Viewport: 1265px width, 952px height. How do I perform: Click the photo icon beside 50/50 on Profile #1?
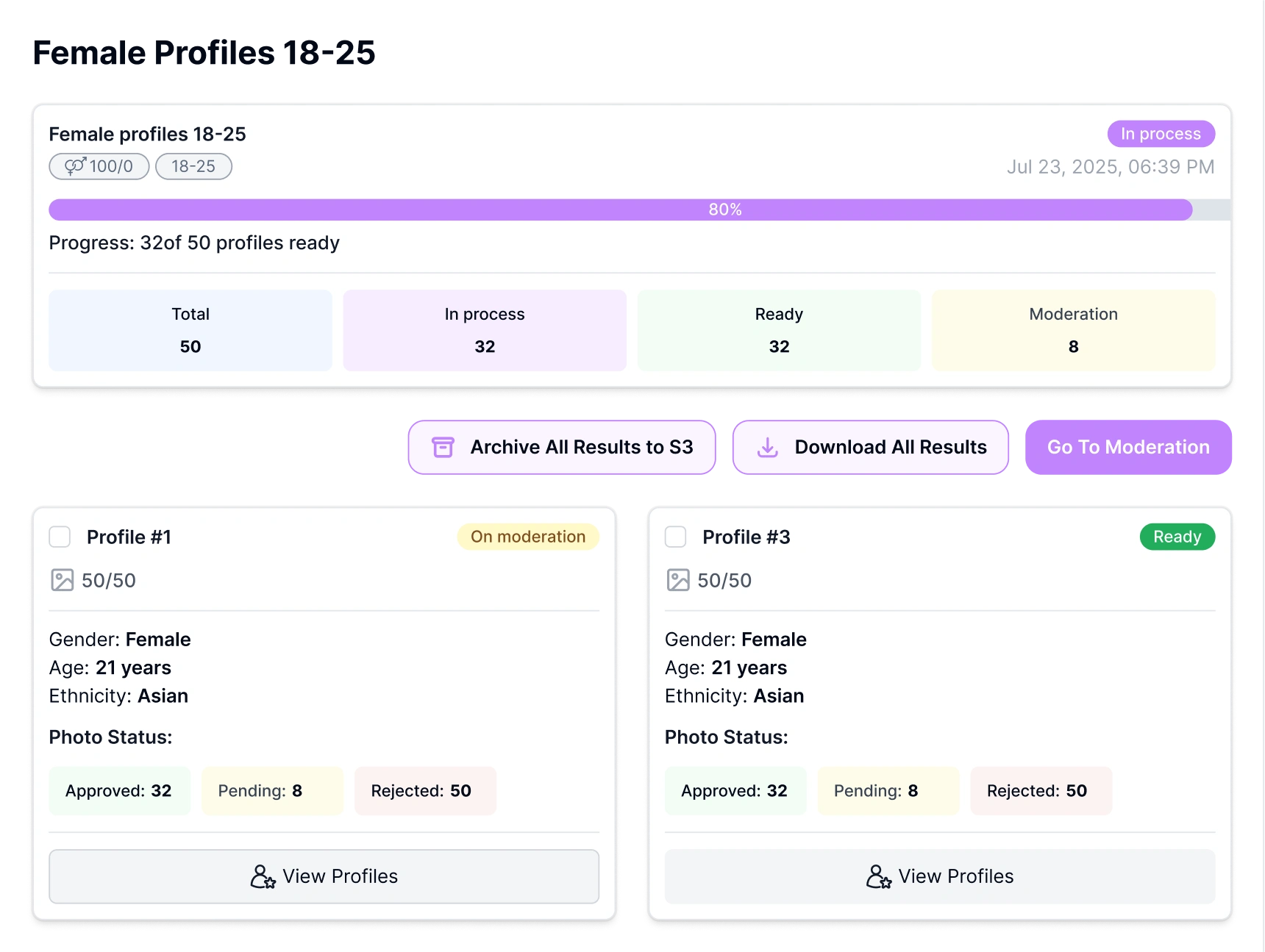pyautogui.click(x=63, y=580)
